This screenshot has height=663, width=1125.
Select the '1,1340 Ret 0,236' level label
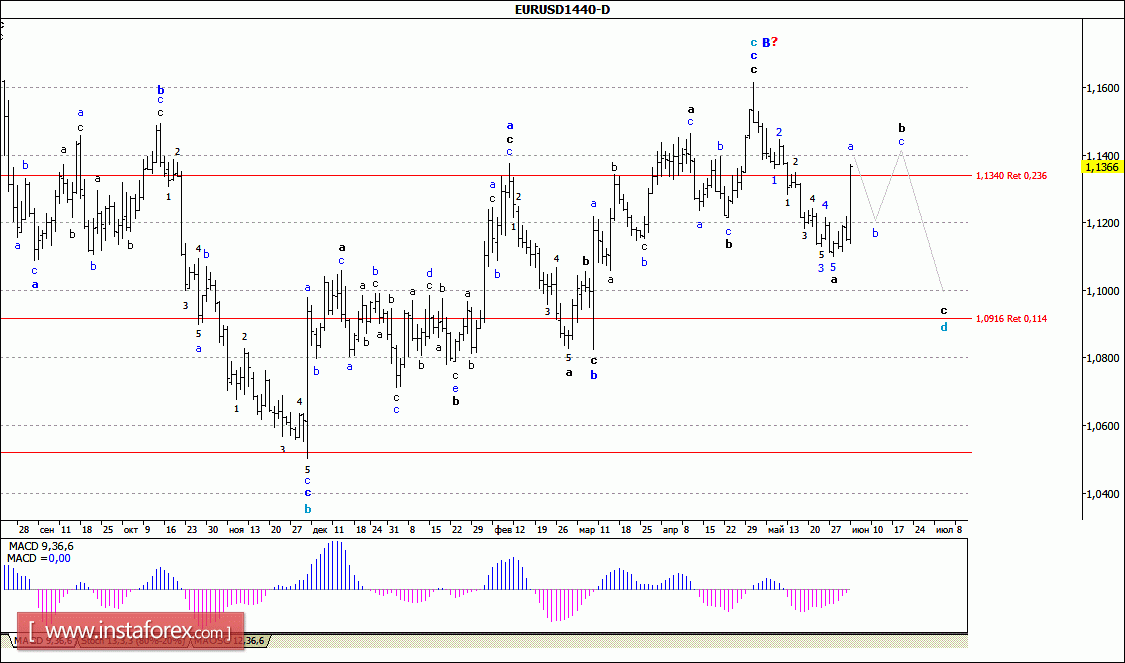(1011, 176)
